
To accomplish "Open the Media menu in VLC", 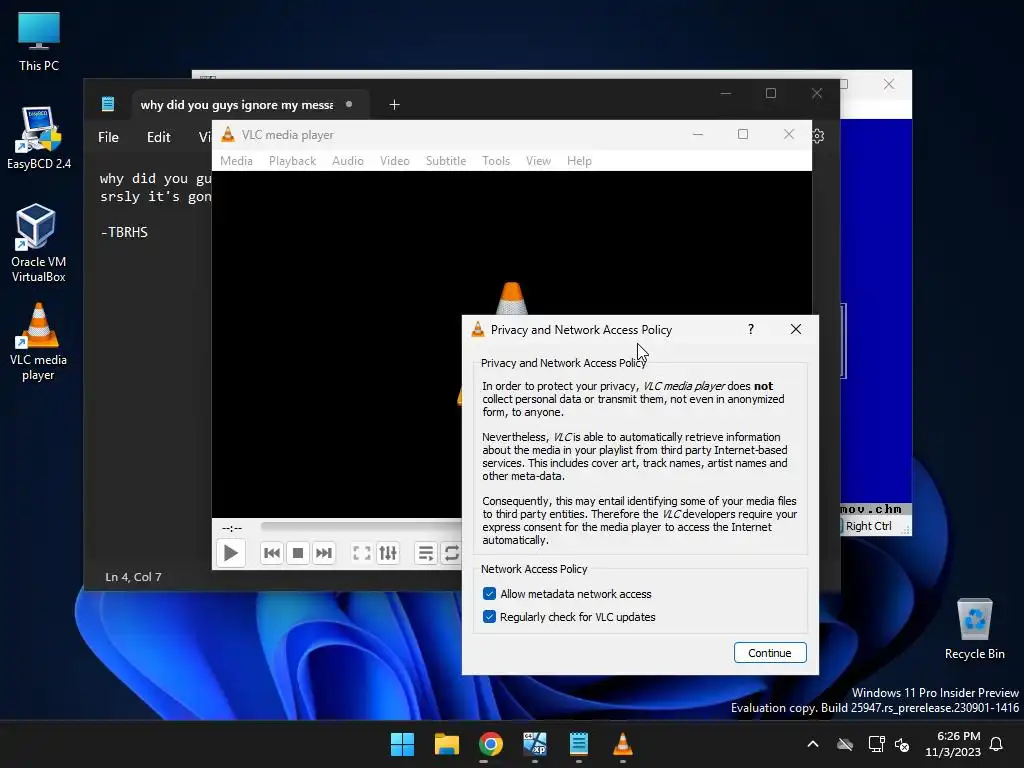I will tap(236, 161).
